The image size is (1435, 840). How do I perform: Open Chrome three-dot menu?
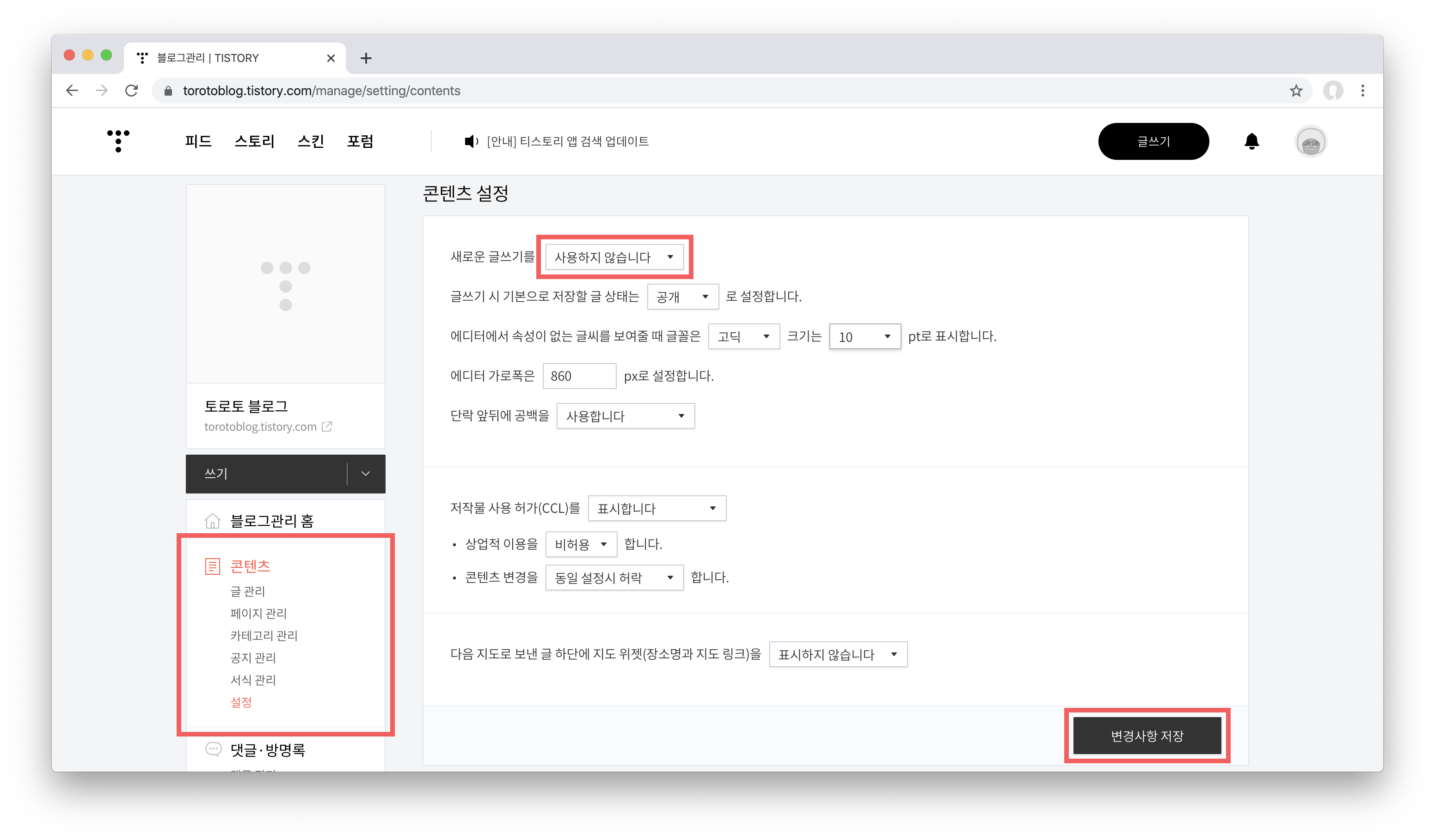(1362, 91)
